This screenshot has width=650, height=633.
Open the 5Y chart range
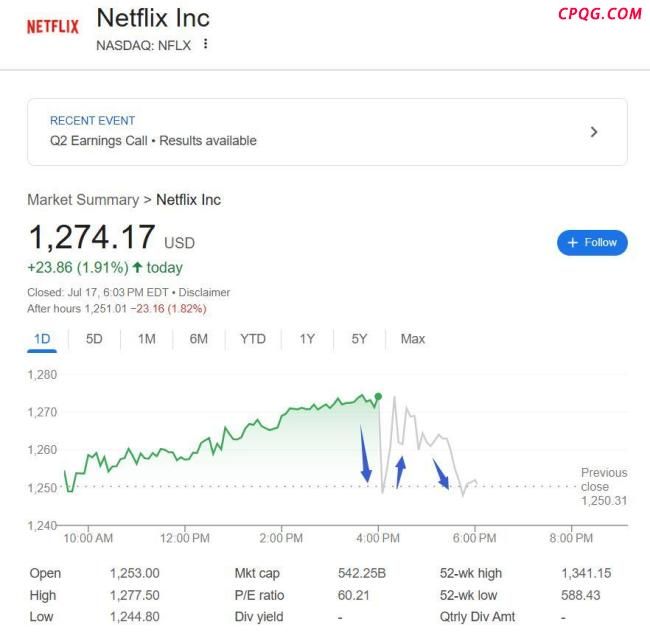359,339
